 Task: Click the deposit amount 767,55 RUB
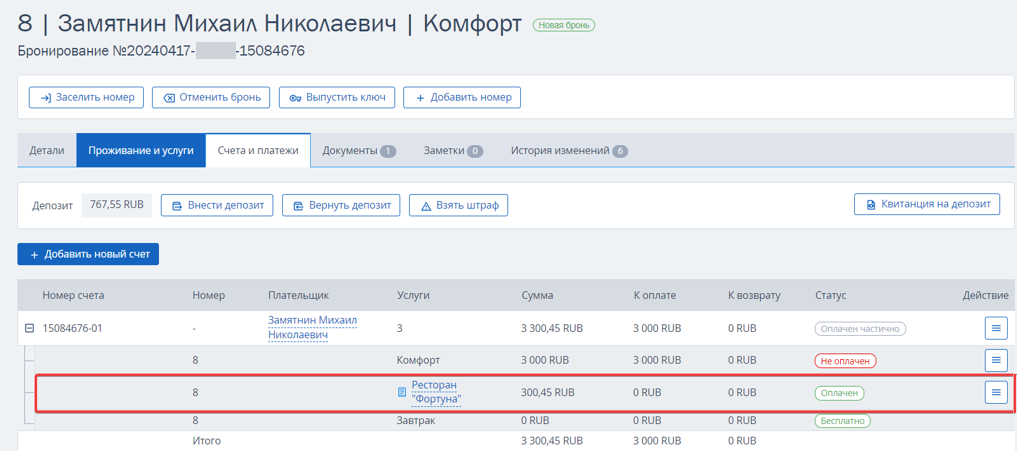tap(117, 206)
